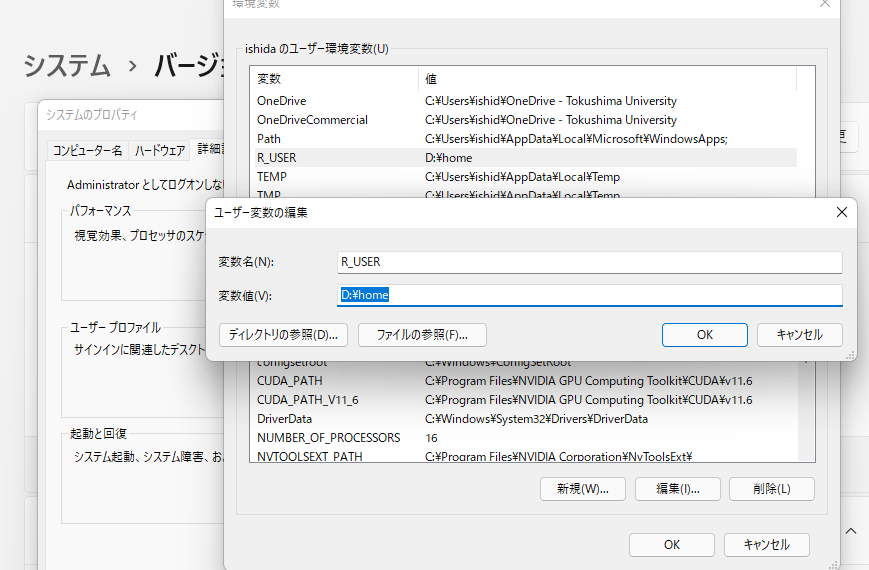Click the 削除(L) button for system variables

tap(771, 489)
